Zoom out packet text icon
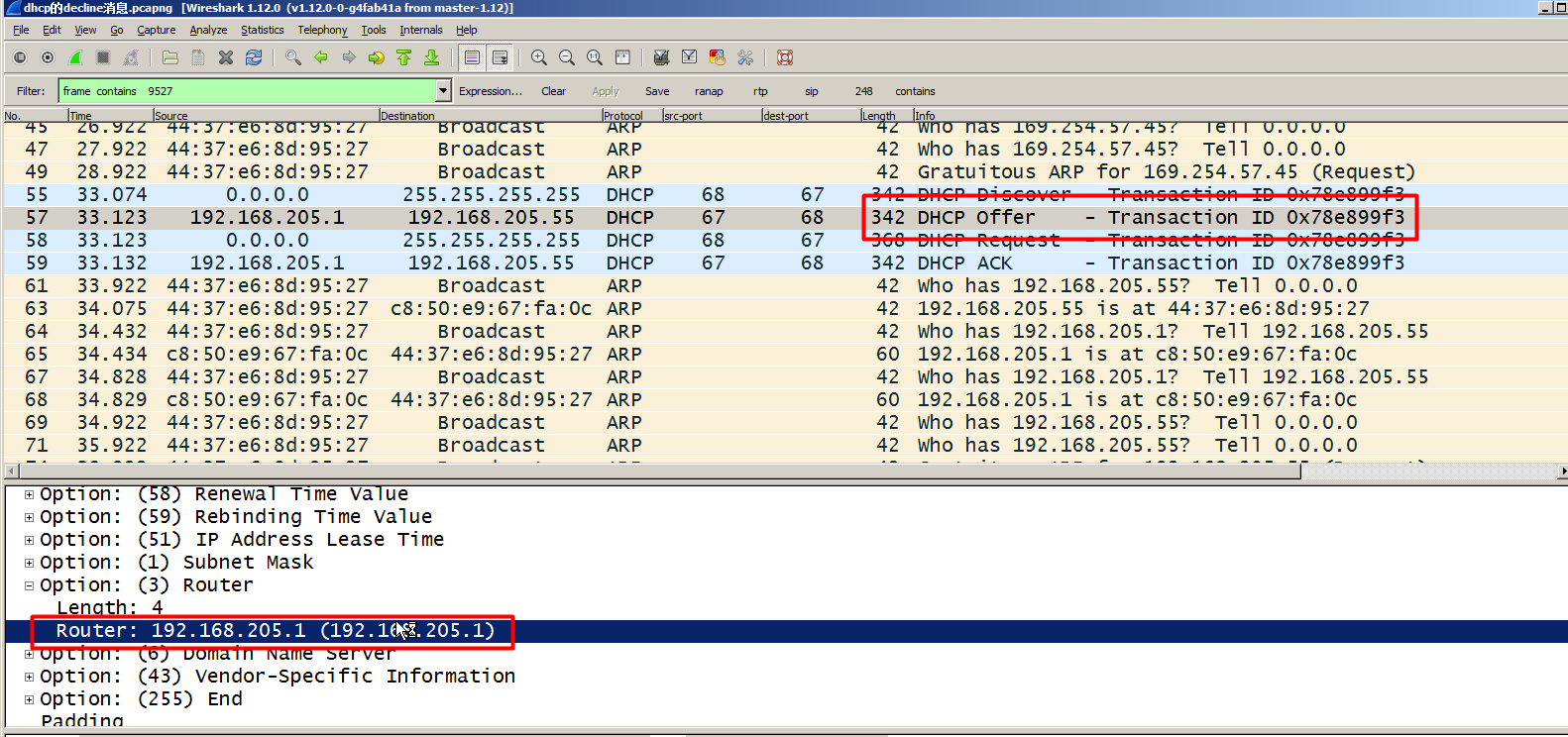Image resolution: width=1568 pixels, height=737 pixels. click(x=567, y=57)
